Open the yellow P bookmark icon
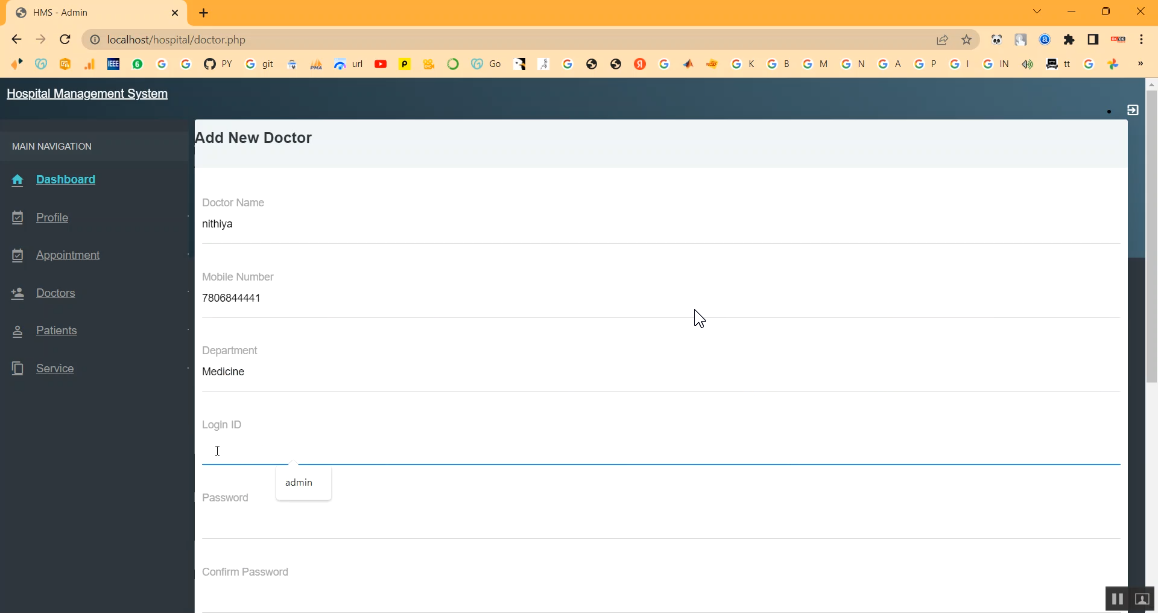The image size is (1158, 613). point(405,64)
